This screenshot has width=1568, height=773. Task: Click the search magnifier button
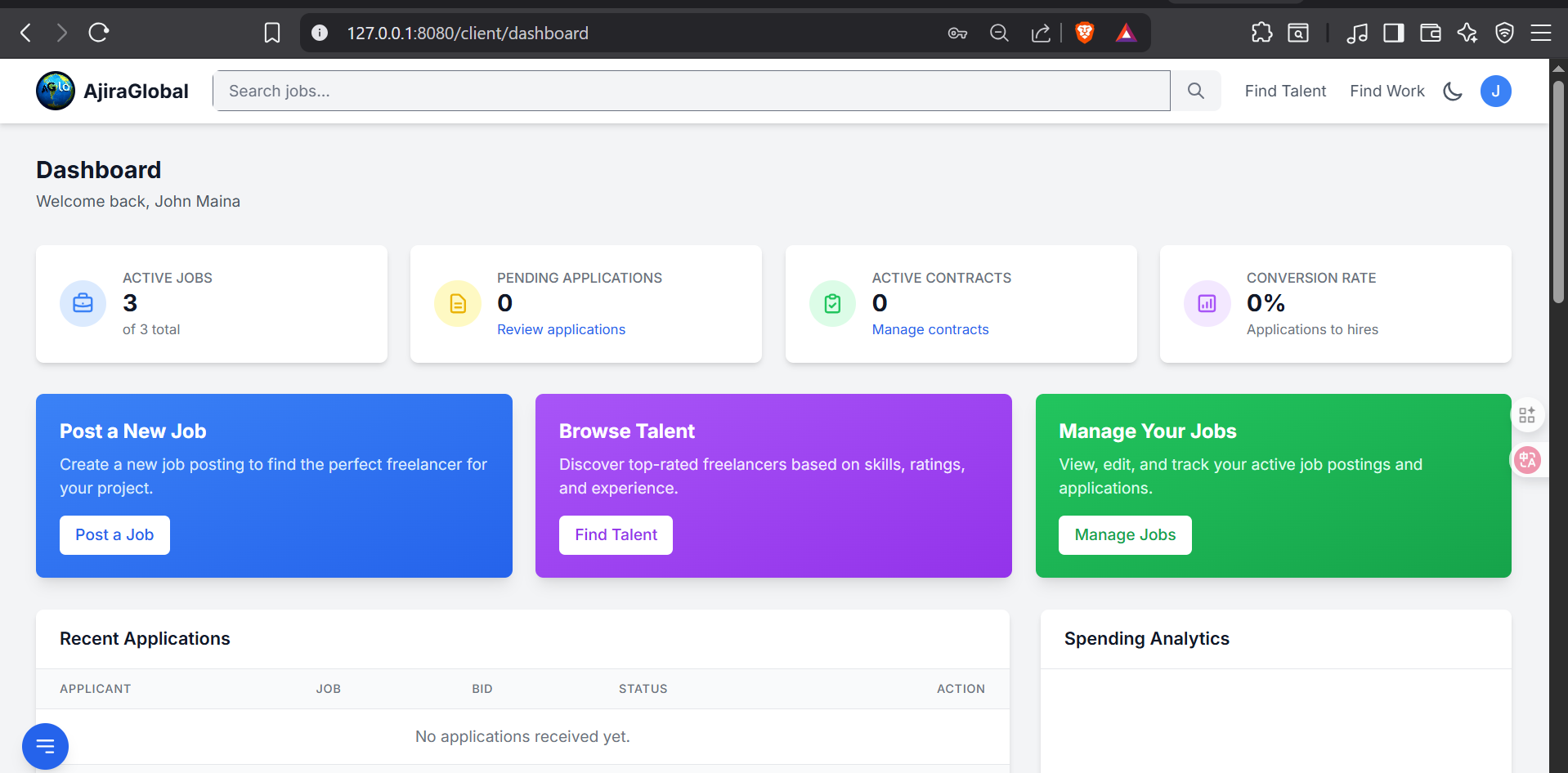pos(1195,91)
